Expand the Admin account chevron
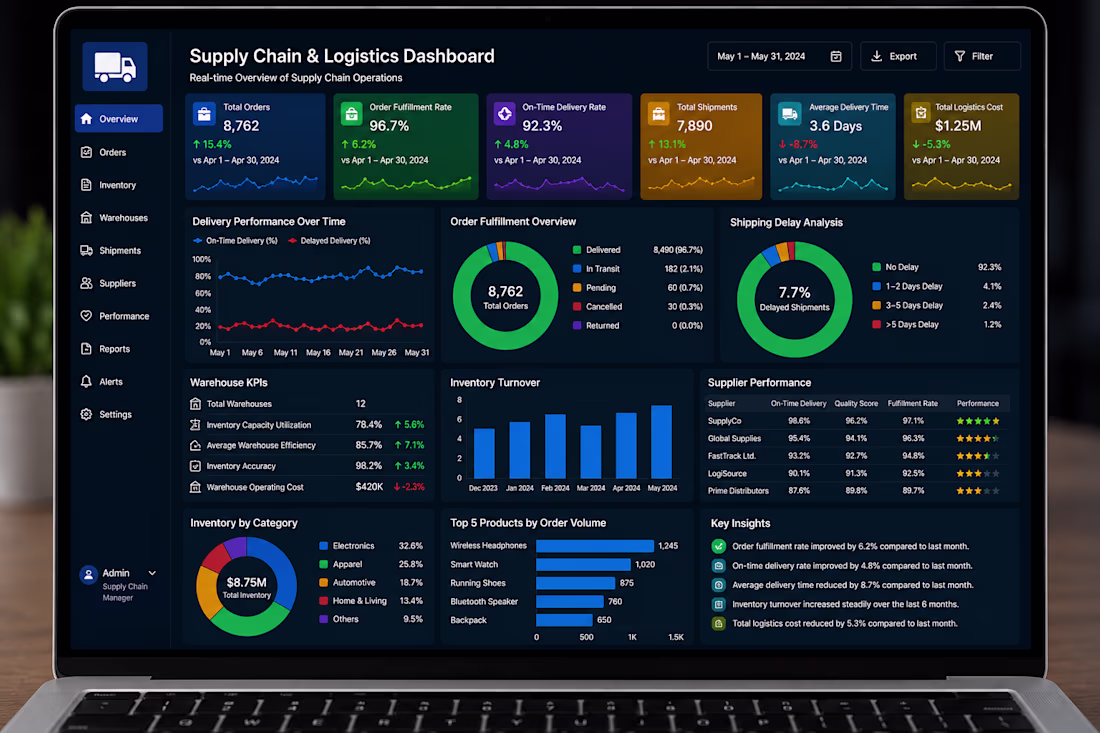This screenshot has height=733, width=1100. pos(152,573)
